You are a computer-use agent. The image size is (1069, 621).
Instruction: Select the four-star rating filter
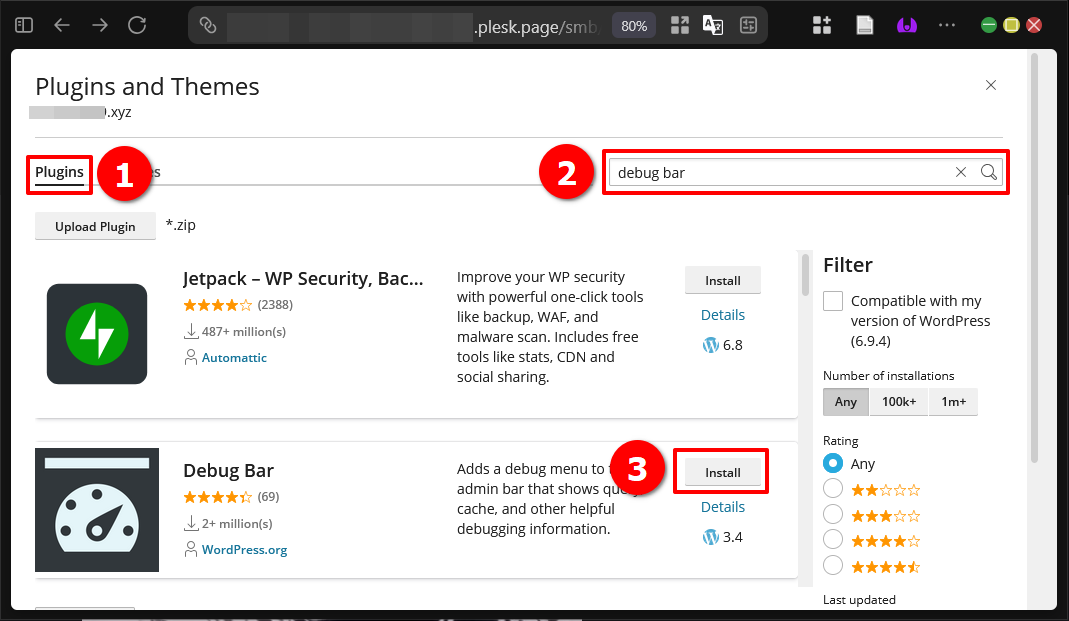point(832,540)
